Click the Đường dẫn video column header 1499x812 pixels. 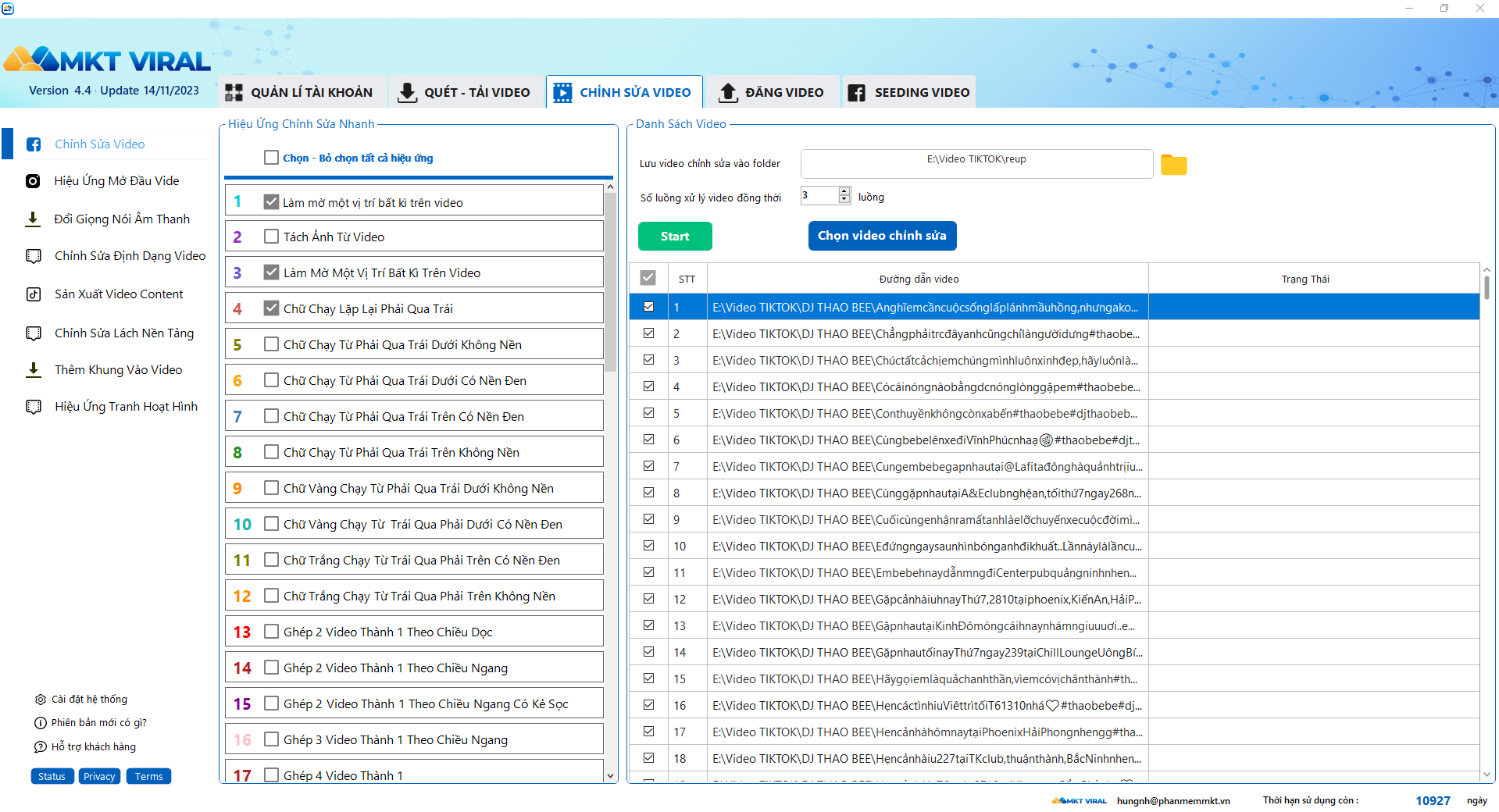pos(927,279)
